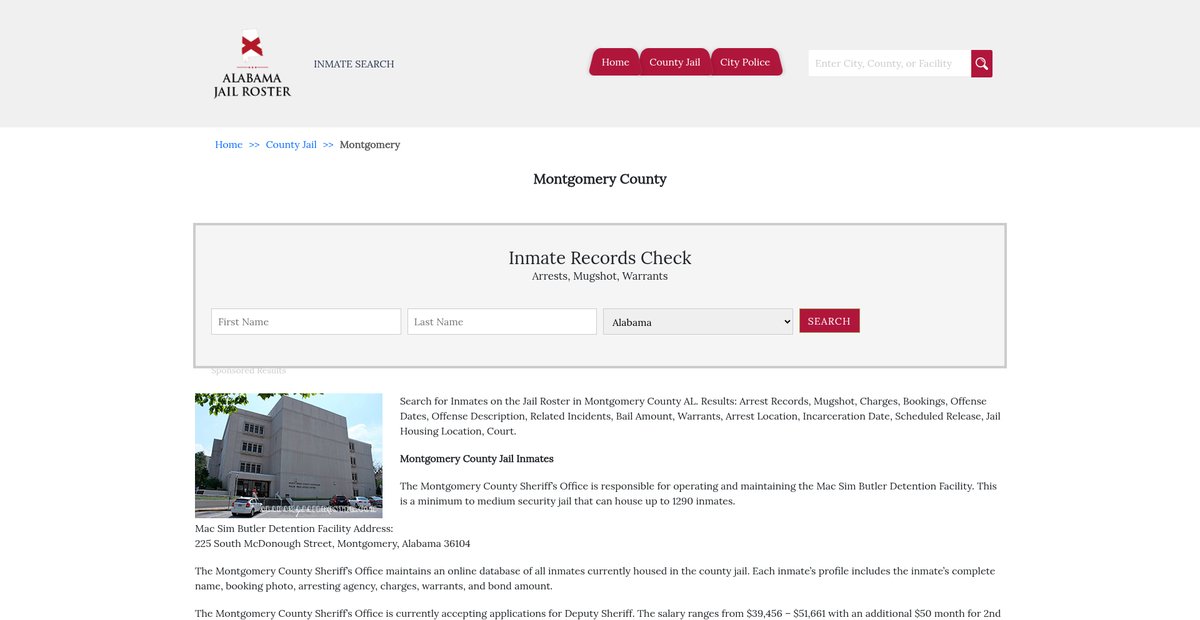Click the Inmate Records Check heading
Viewport: 1200px width, 620px height.
[x=600, y=258]
